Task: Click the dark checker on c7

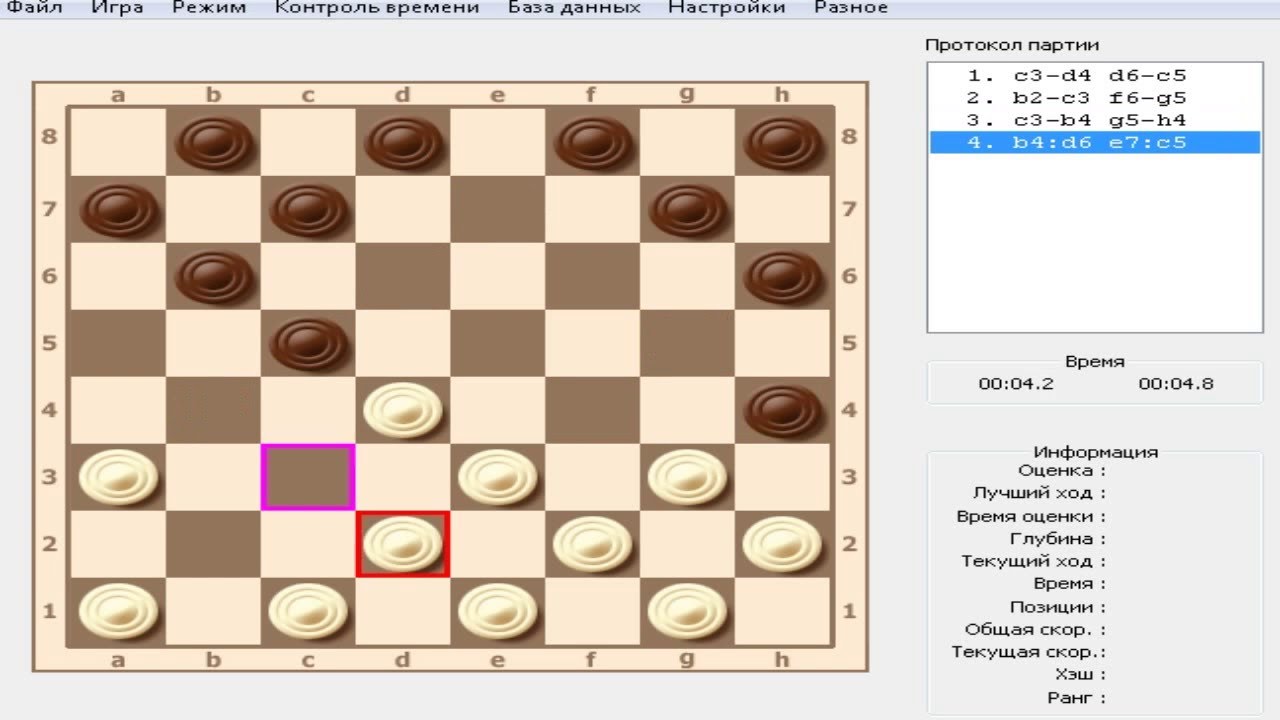Action: click(308, 209)
